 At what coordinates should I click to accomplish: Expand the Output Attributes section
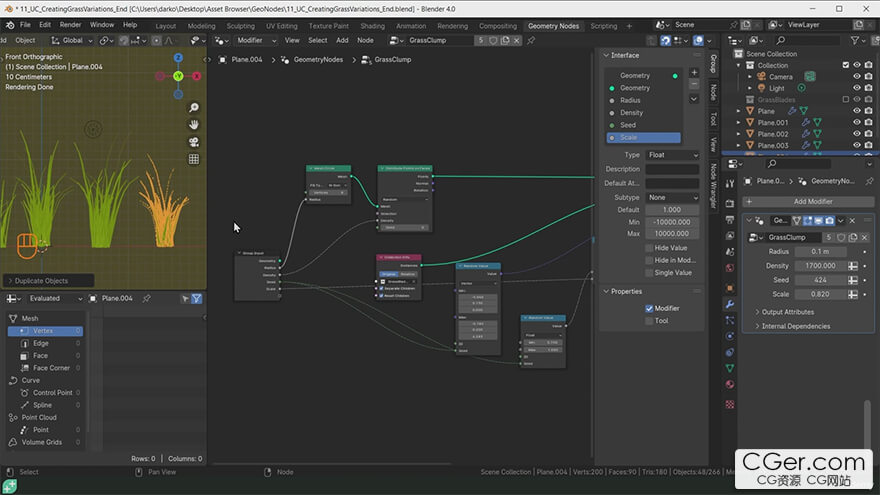(787, 312)
